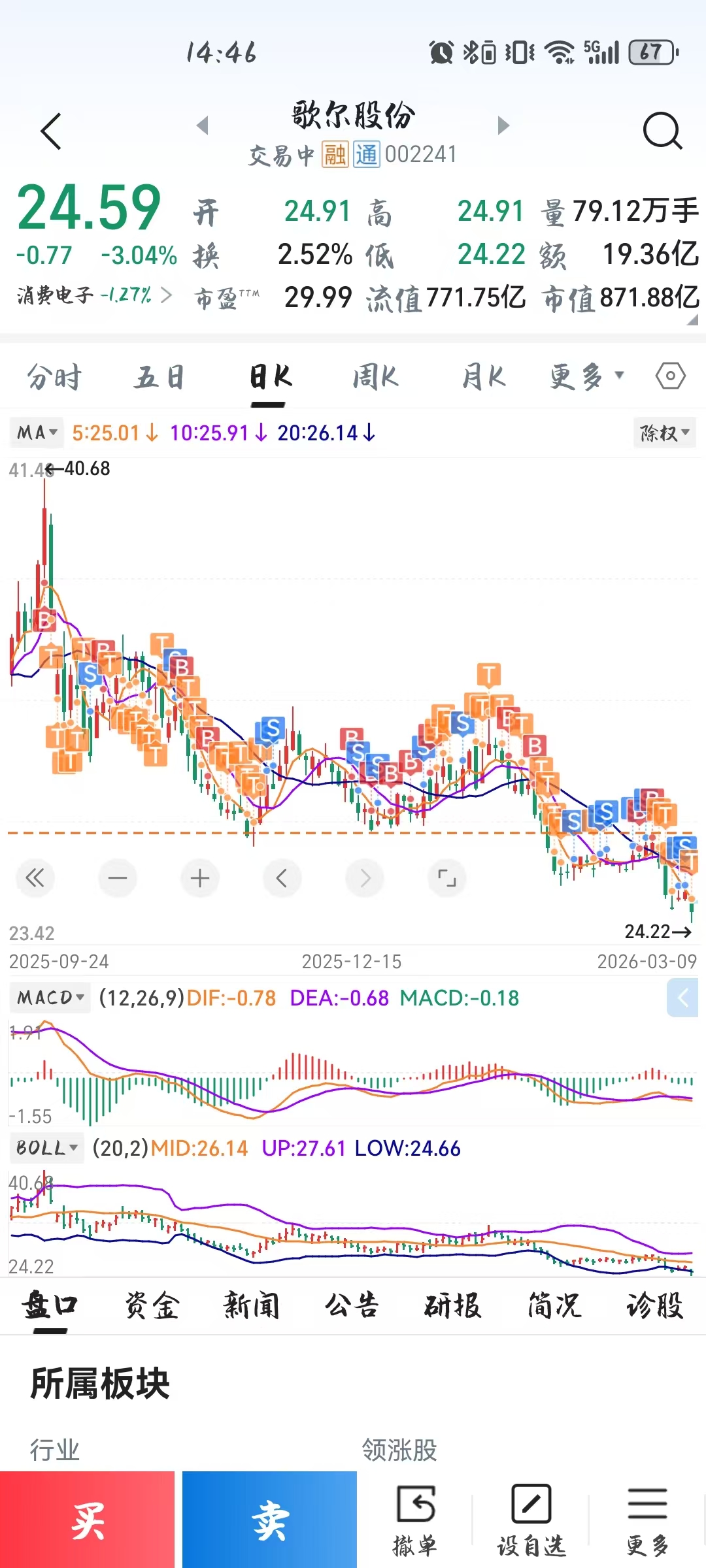Tap the 002241 stock code
706x1568 pixels.
point(421,155)
